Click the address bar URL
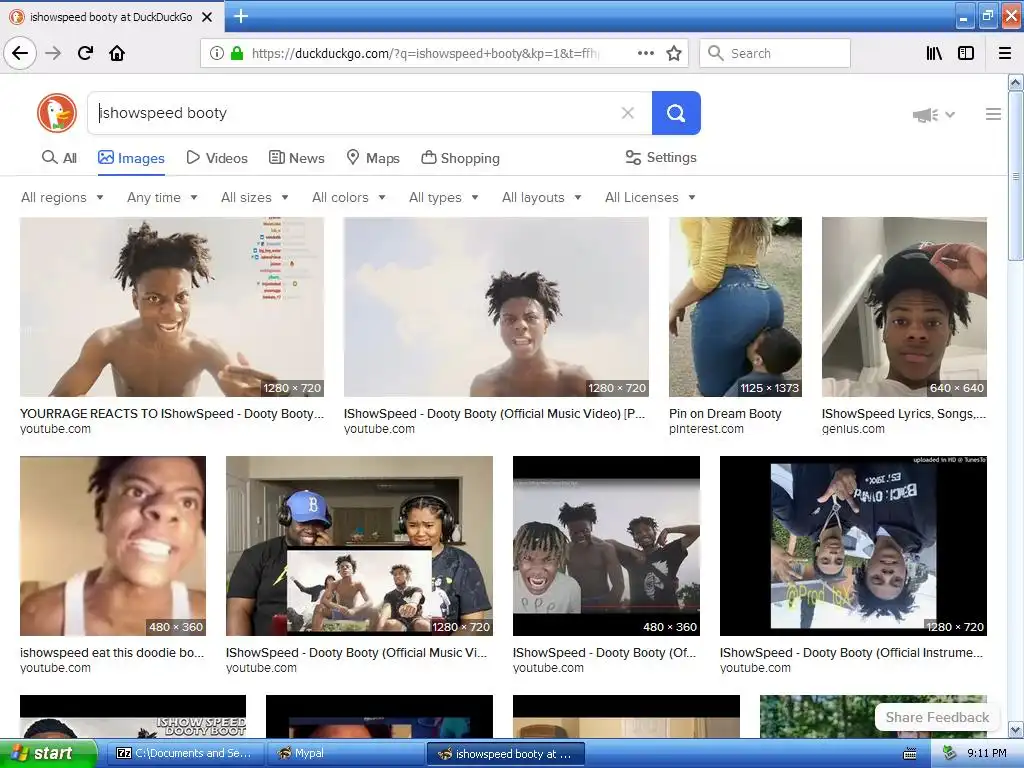Screen dimensions: 1024x768 424,53
